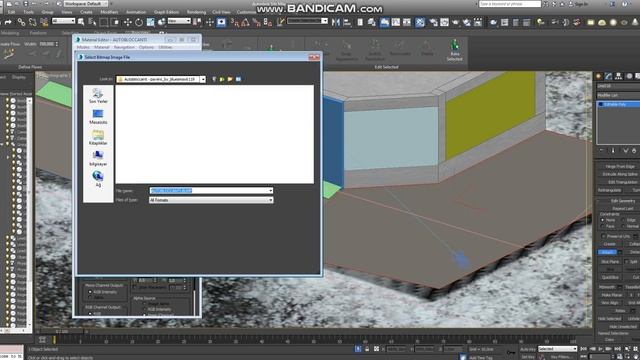Open Select by Name list
The width and height of the screenshot is (640, 360).
[x=92, y=22]
